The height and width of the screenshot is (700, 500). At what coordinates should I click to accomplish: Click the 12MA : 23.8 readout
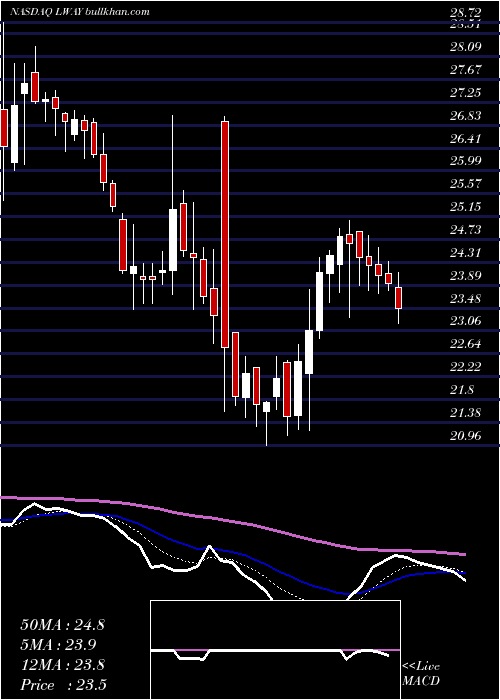63,665
